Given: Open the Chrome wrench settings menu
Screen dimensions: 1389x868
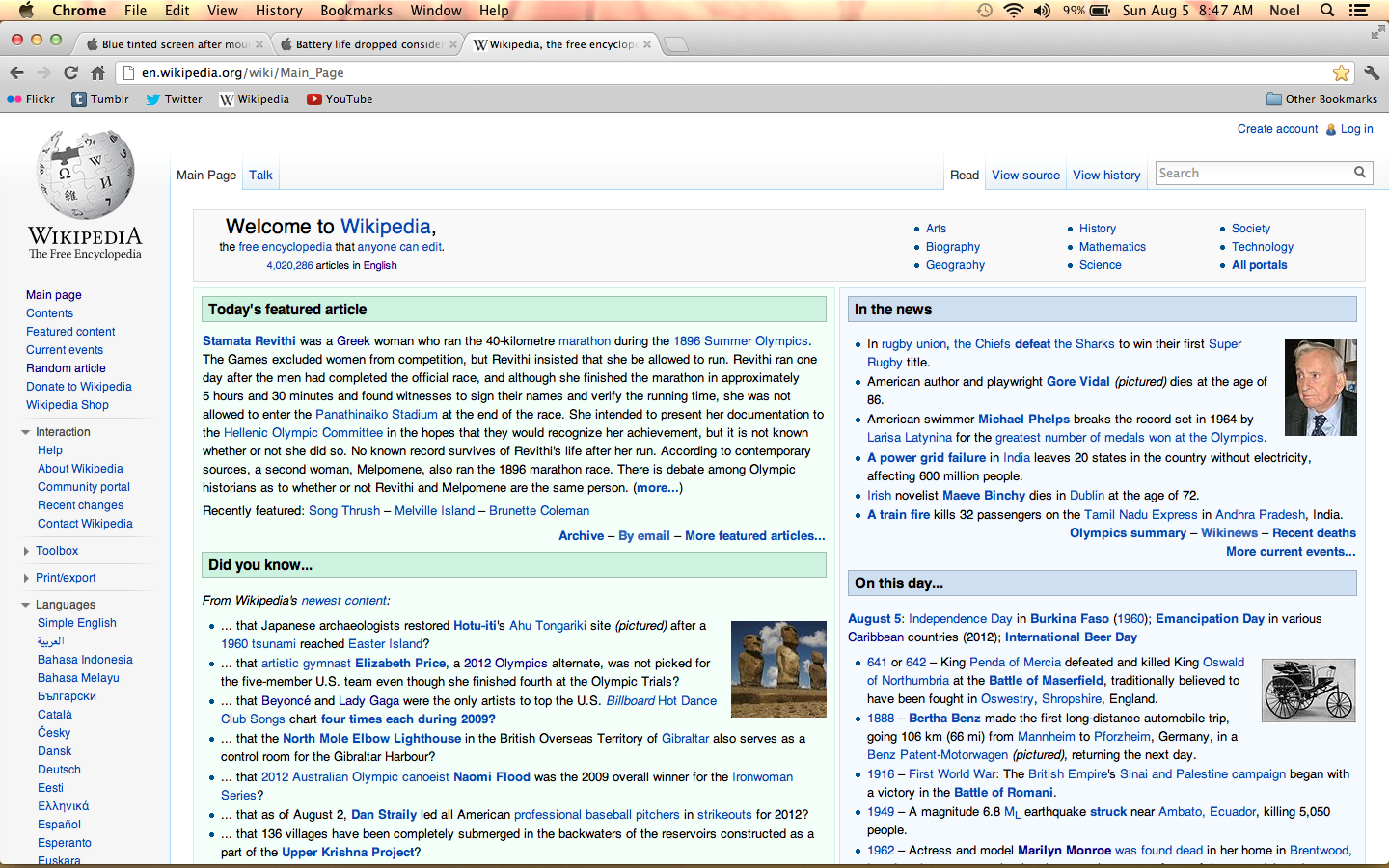Looking at the screenshot, I should (x=1372, y=72).
